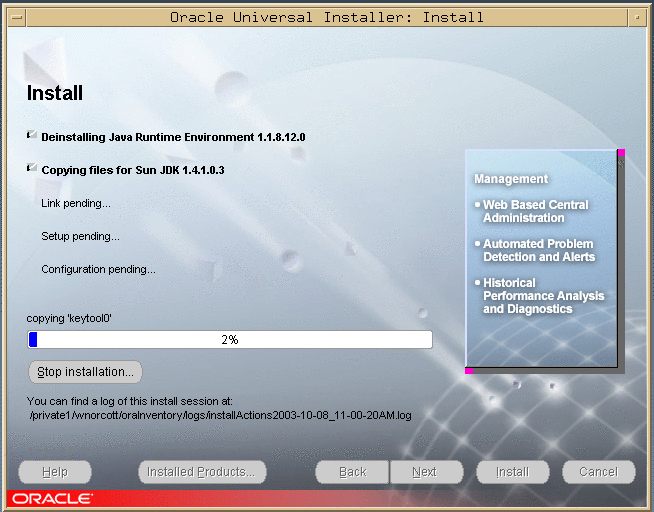Image resolution: width=654 pixels, height=512 pixels.
Task: Click the title bar maximize dot button
Action: 637,18
